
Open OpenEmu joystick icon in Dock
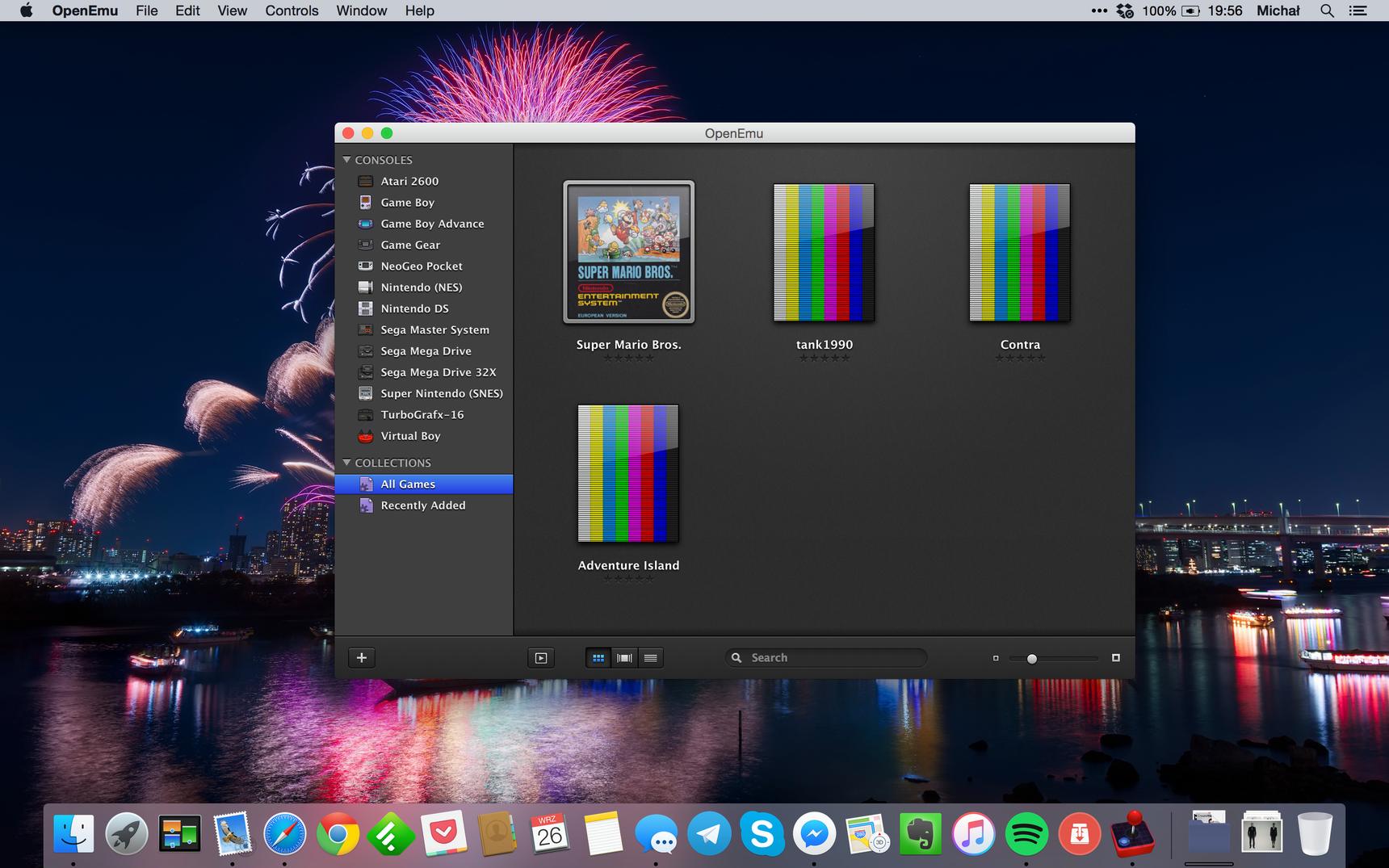tap(1132, 834)
